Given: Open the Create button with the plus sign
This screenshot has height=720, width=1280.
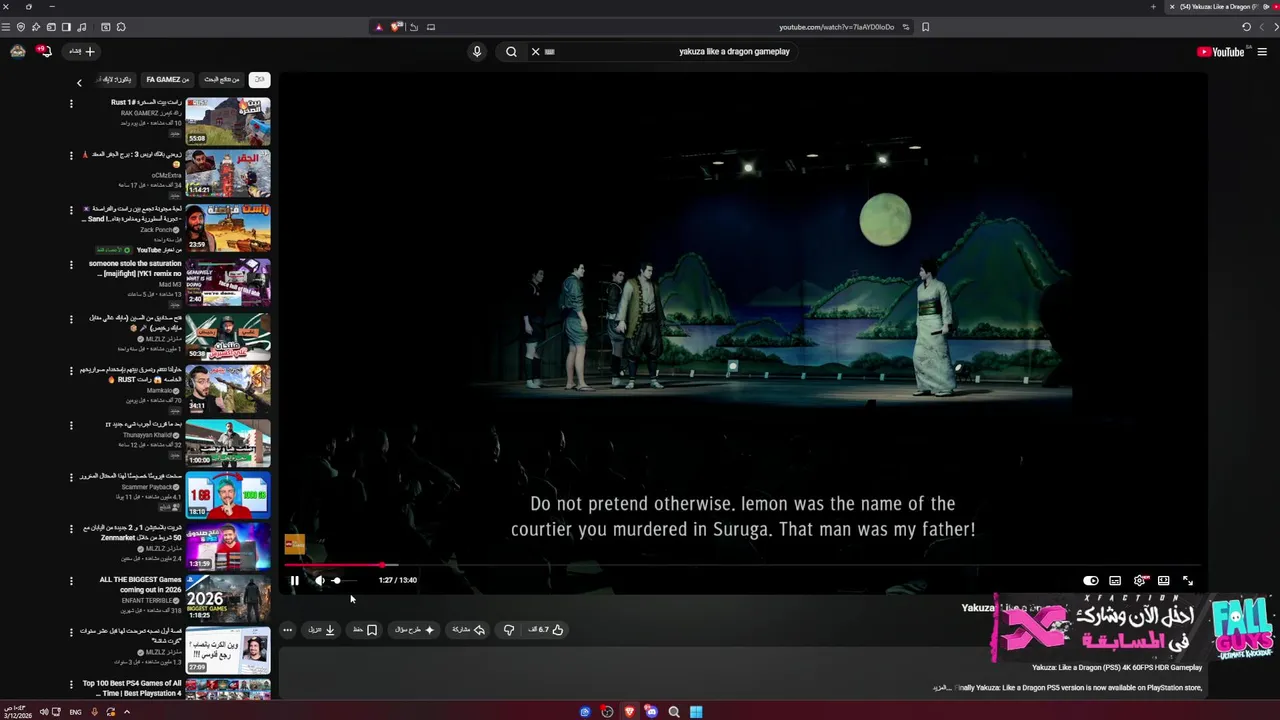Looking at the screenshot, I should tap(82, 51).
